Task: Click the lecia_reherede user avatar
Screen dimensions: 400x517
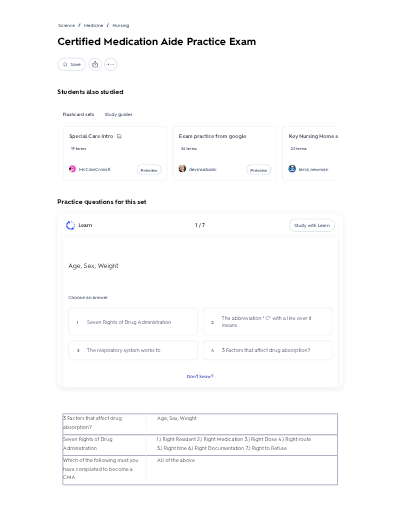Action: (x=292, y=169)
